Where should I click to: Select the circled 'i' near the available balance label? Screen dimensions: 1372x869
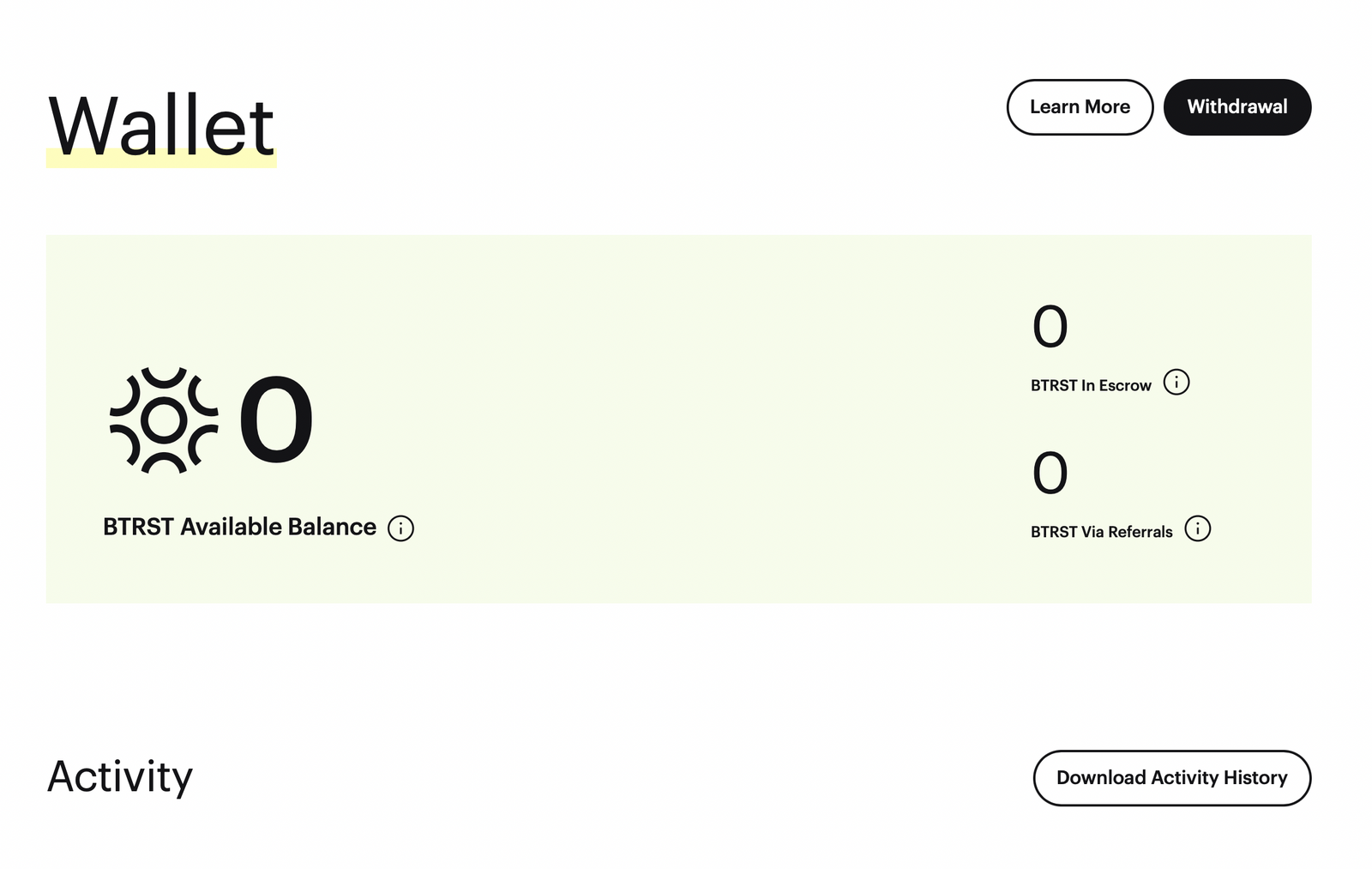click(x=402, y=528)
